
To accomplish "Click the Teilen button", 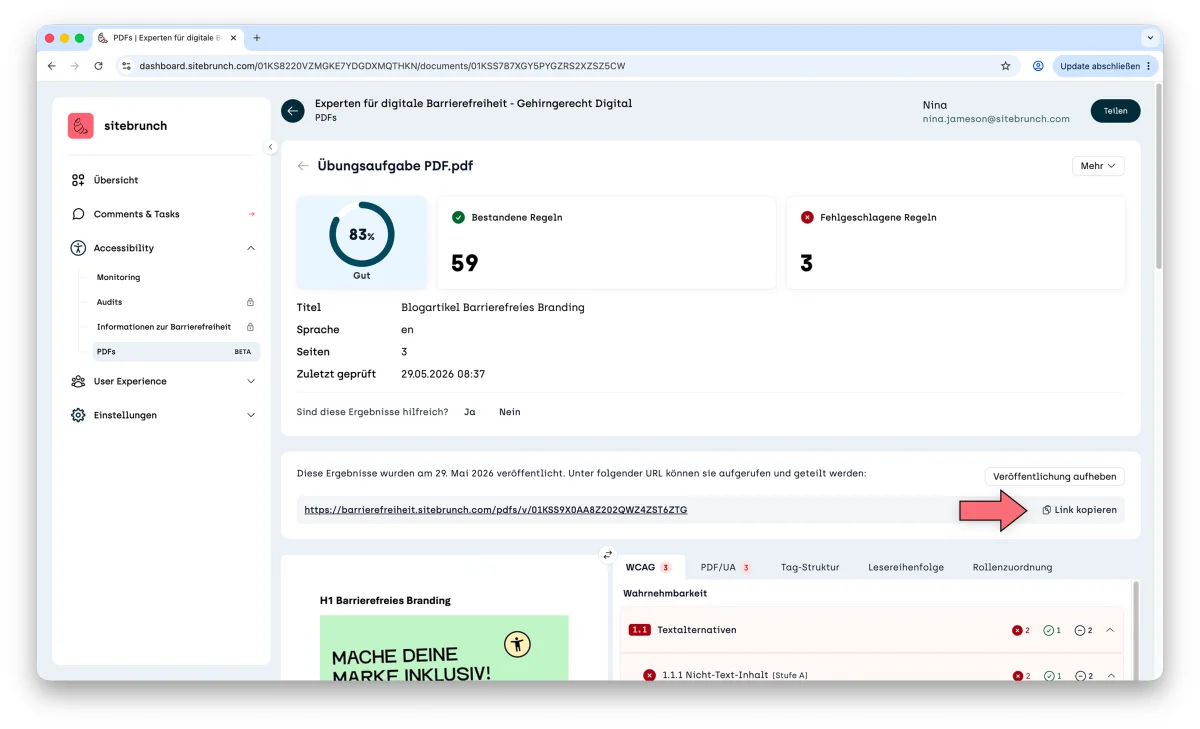I will click(1115, 111).
